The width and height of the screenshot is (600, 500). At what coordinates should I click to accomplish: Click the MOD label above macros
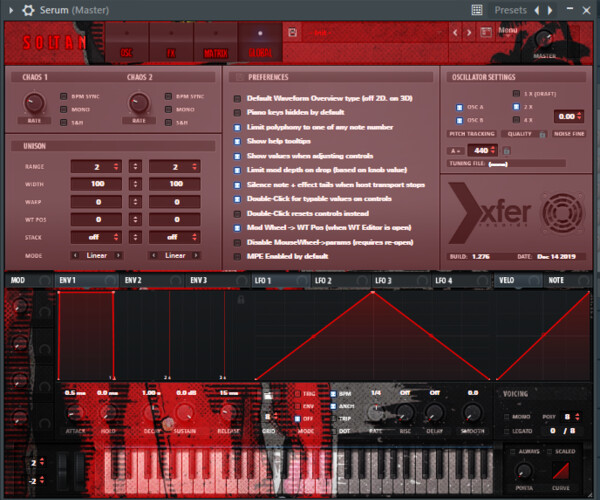pyautogui.click(x=18, y=280)
